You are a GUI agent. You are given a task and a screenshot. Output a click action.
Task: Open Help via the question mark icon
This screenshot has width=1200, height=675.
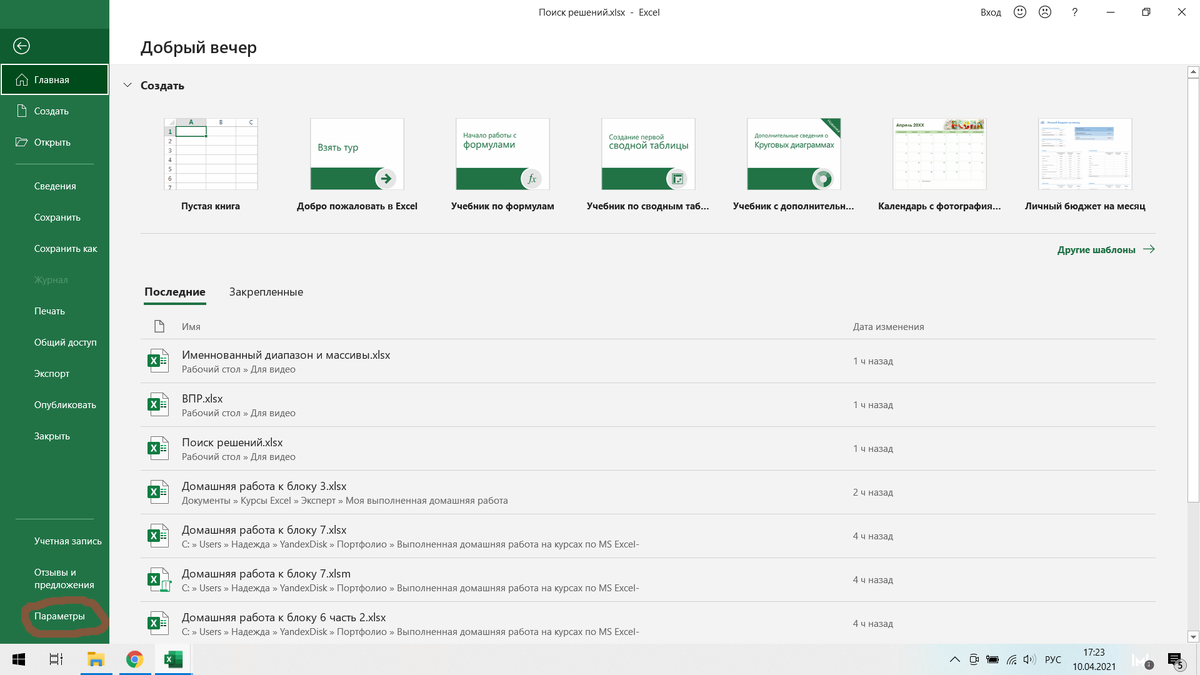click(x=1074, y=13)
